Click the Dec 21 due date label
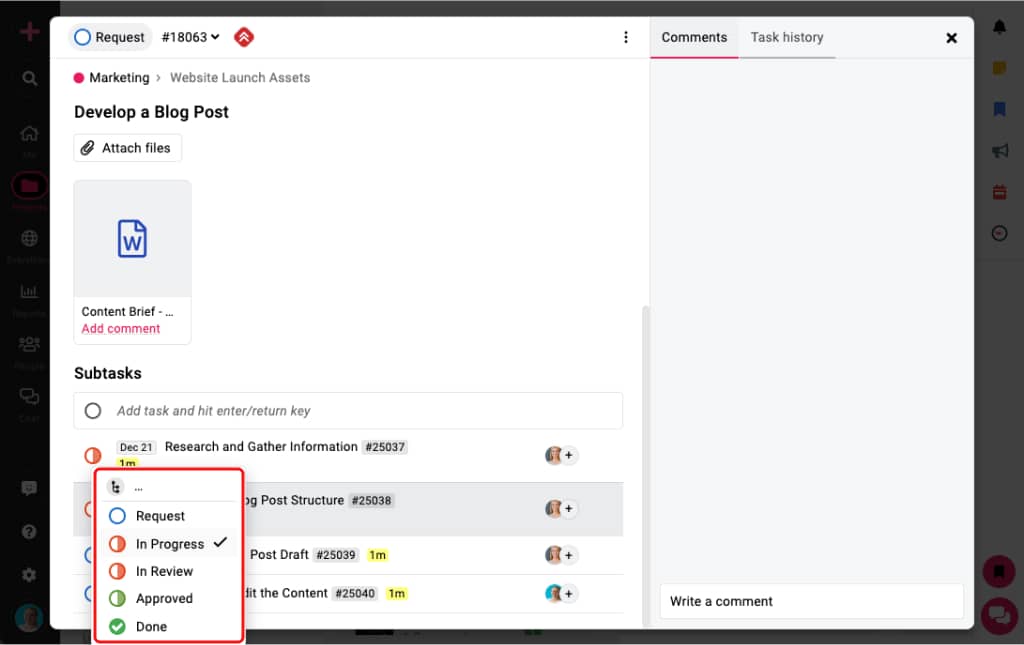 [x=136, y=447]
